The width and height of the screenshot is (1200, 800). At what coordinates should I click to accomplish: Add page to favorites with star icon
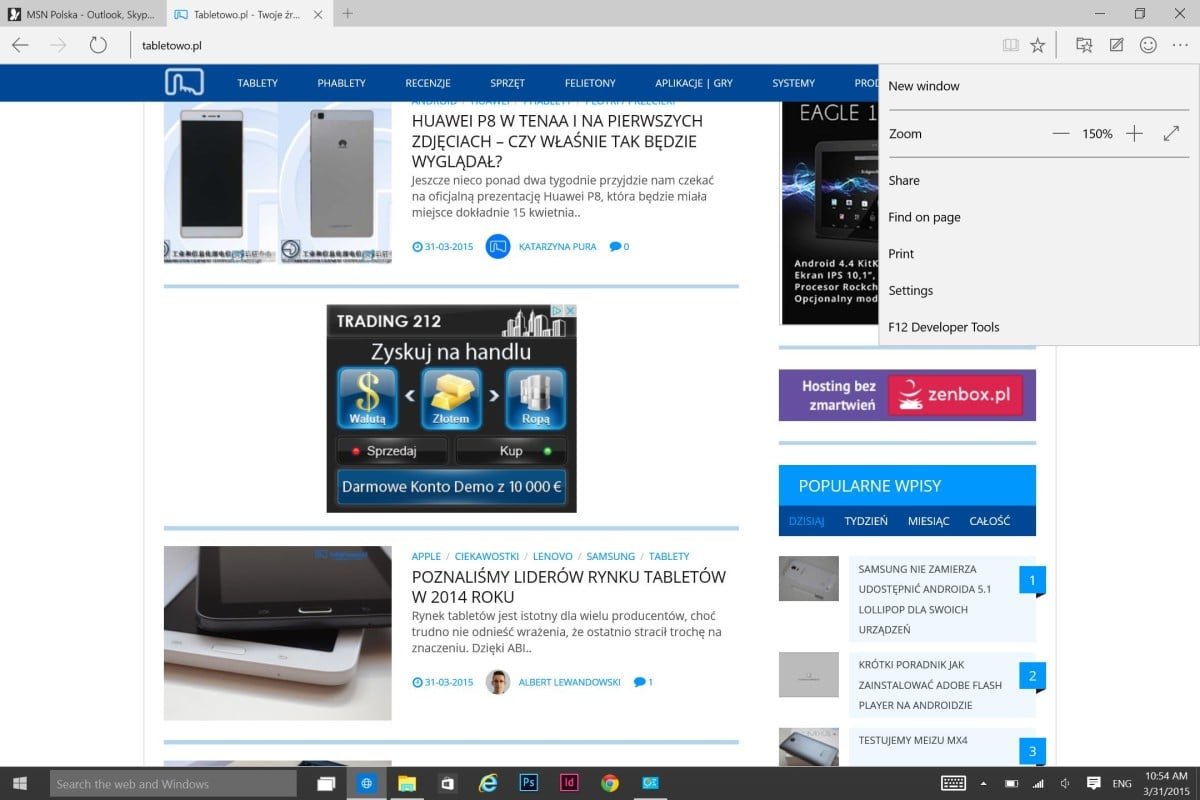pyautogui.click(x=1038, y=45)
